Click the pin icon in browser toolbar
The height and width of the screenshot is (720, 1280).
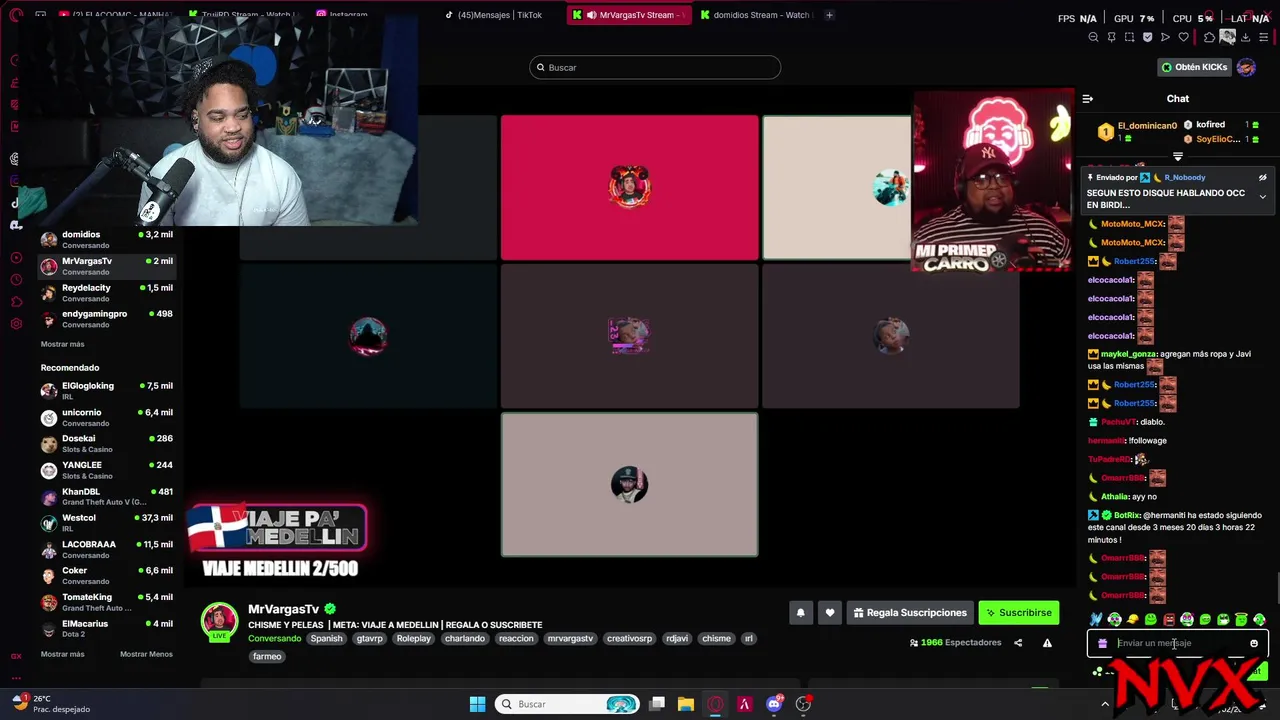click(1111, 37)
